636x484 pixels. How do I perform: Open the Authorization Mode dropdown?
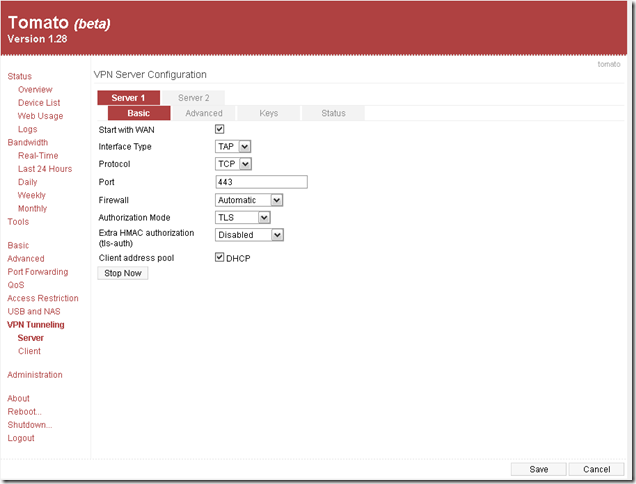243,217
